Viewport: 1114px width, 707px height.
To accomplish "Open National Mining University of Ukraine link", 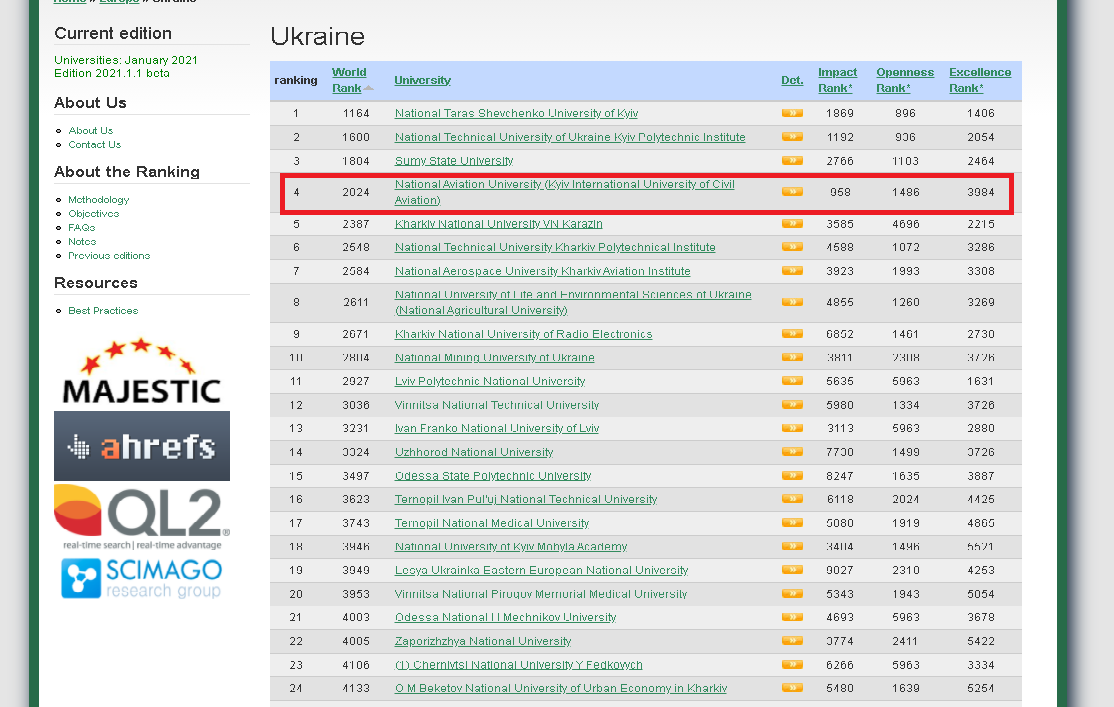I will click(x=494, y=357).
